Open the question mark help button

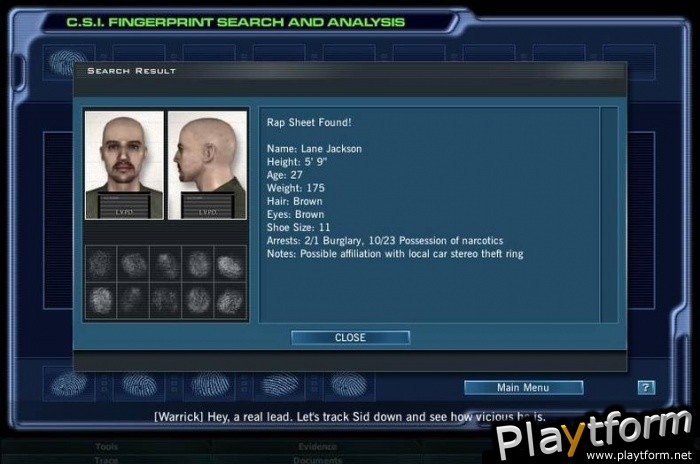pyautogui.click(x=646, y=387)
